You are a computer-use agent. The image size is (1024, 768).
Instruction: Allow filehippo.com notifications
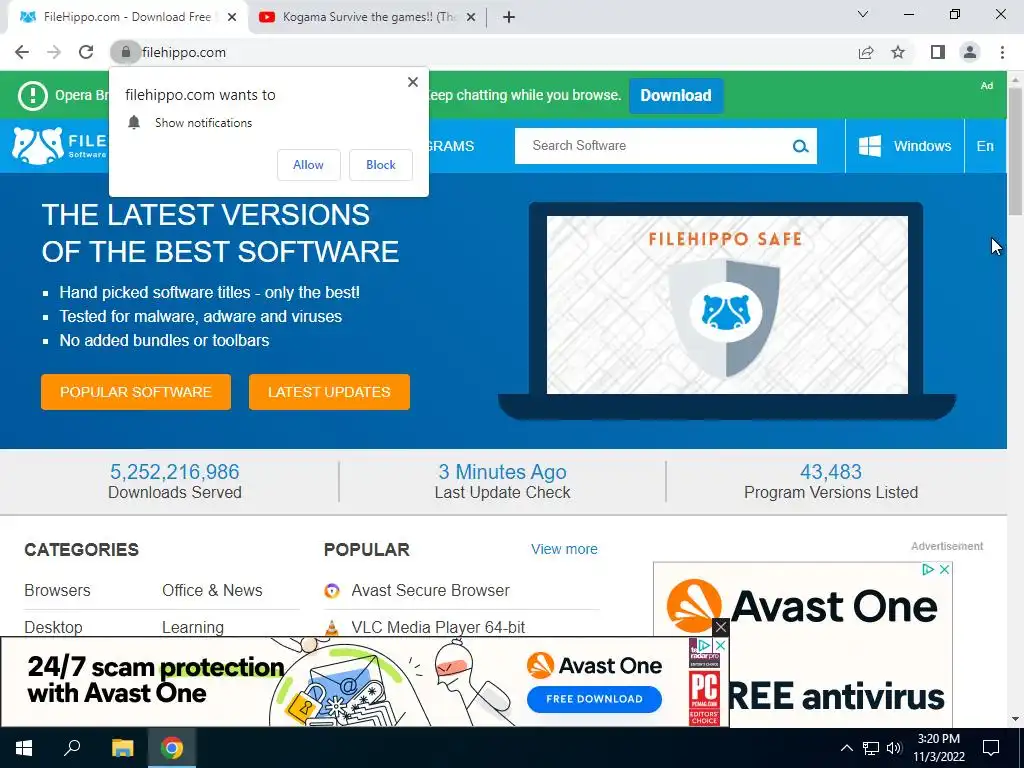pos(308,165)
